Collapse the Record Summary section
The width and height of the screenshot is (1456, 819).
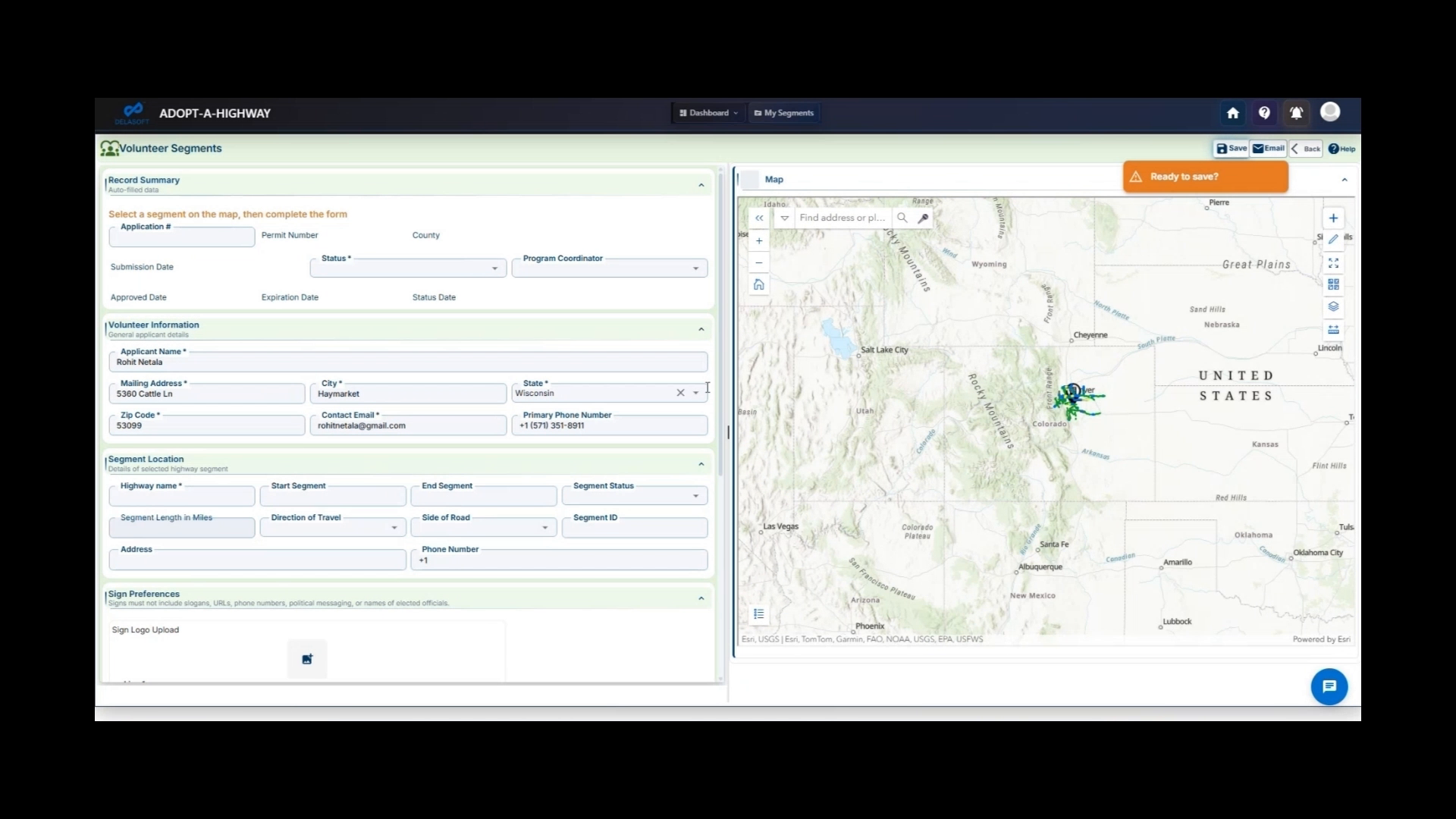point(700,184)
